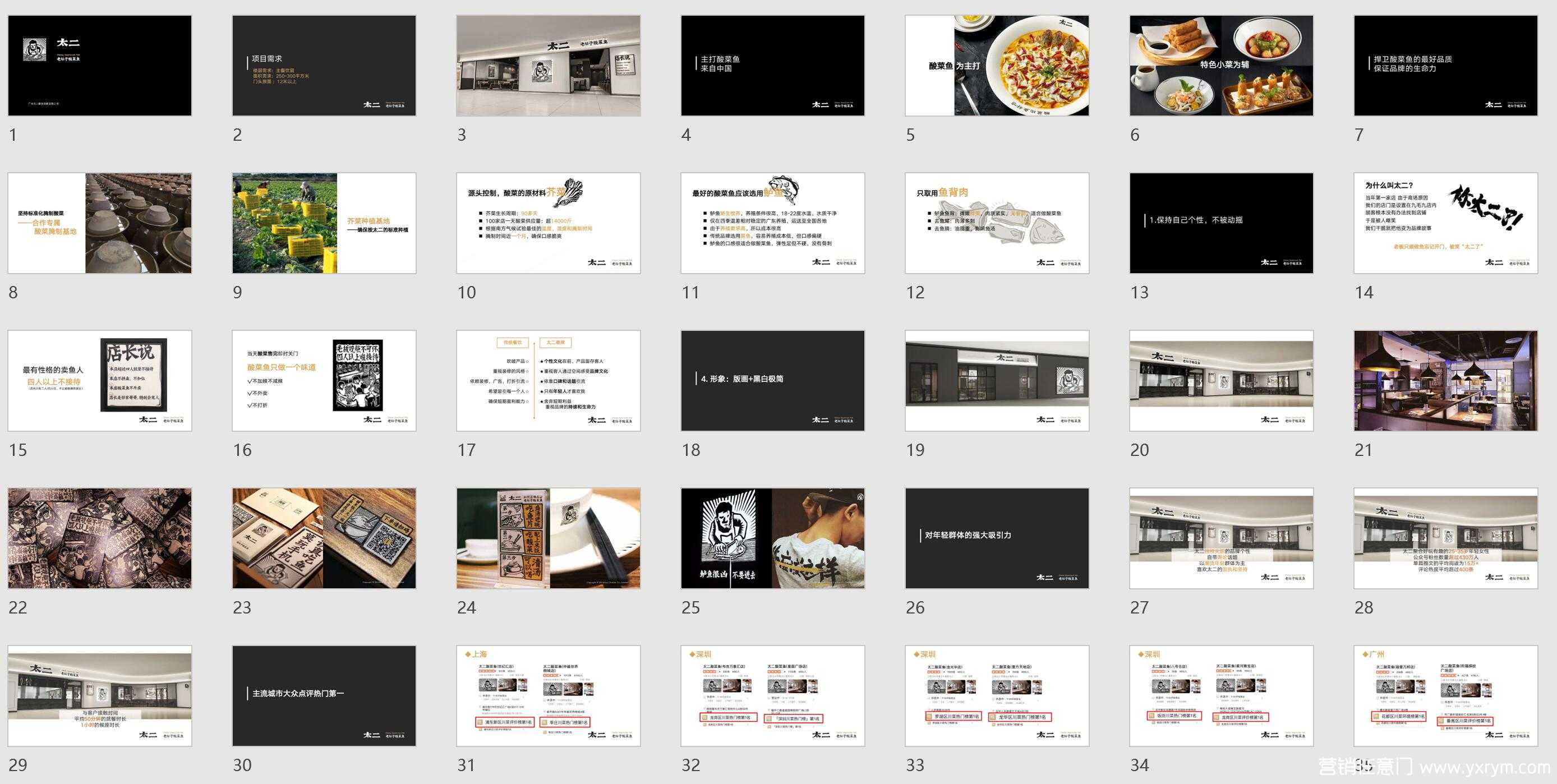This screenshot has height=784, width=1557.
Task: Open slide 34 深圳 rankings third page
Action: tap(1222, 696)
